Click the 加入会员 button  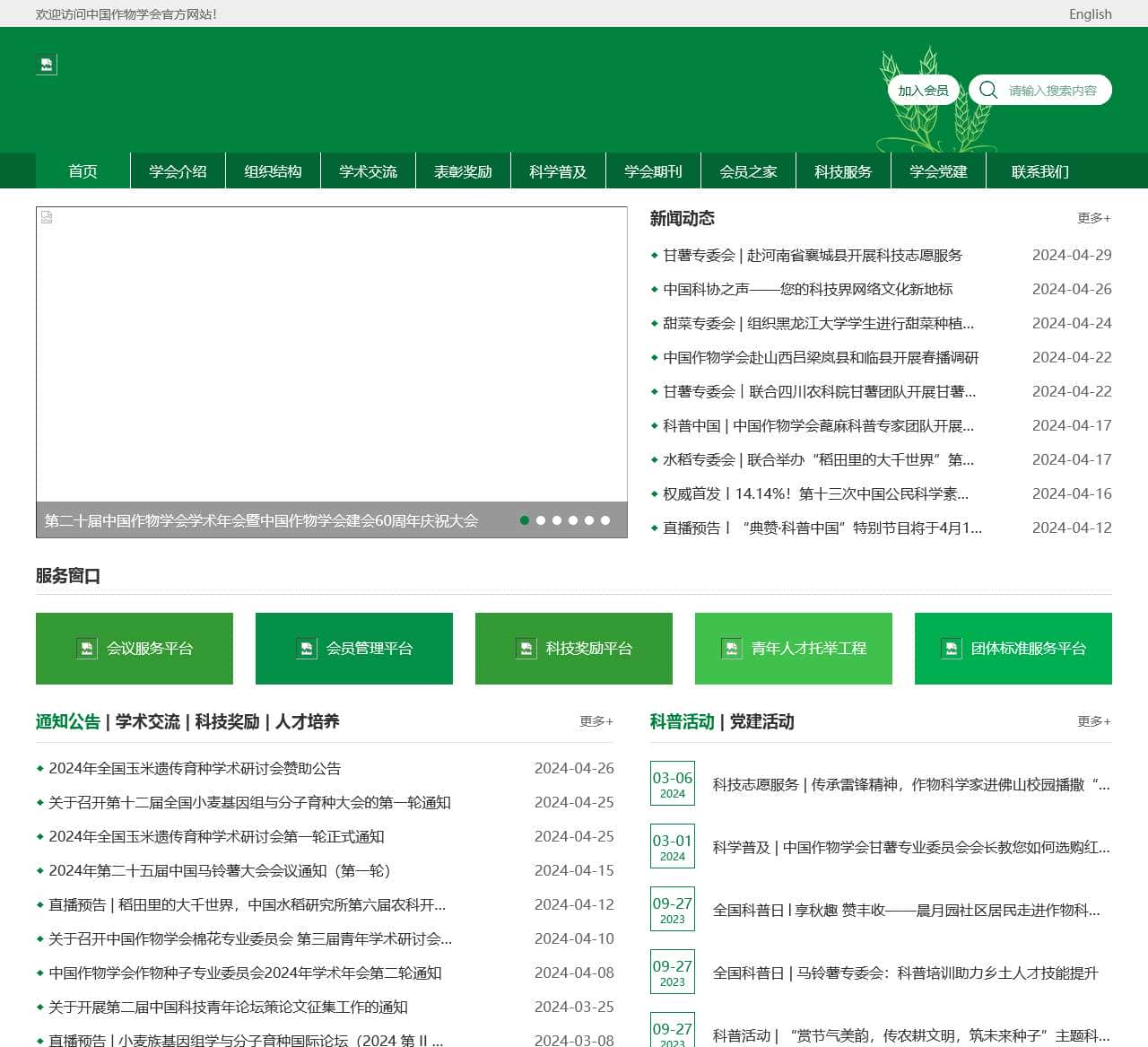tap(923, 90)
